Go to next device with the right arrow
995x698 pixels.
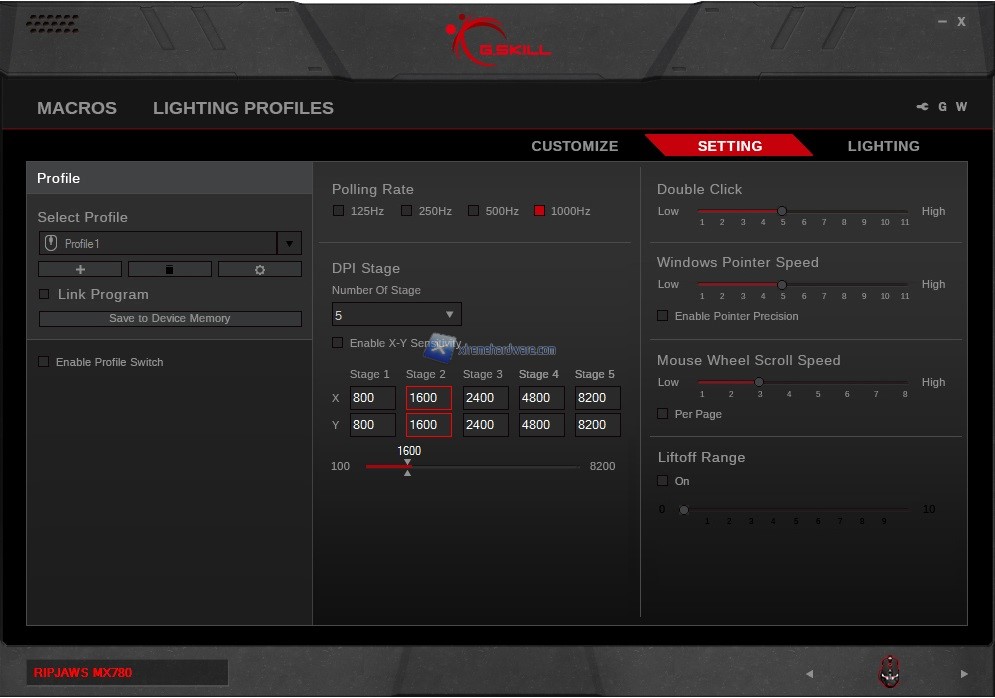tap(964, 673)
